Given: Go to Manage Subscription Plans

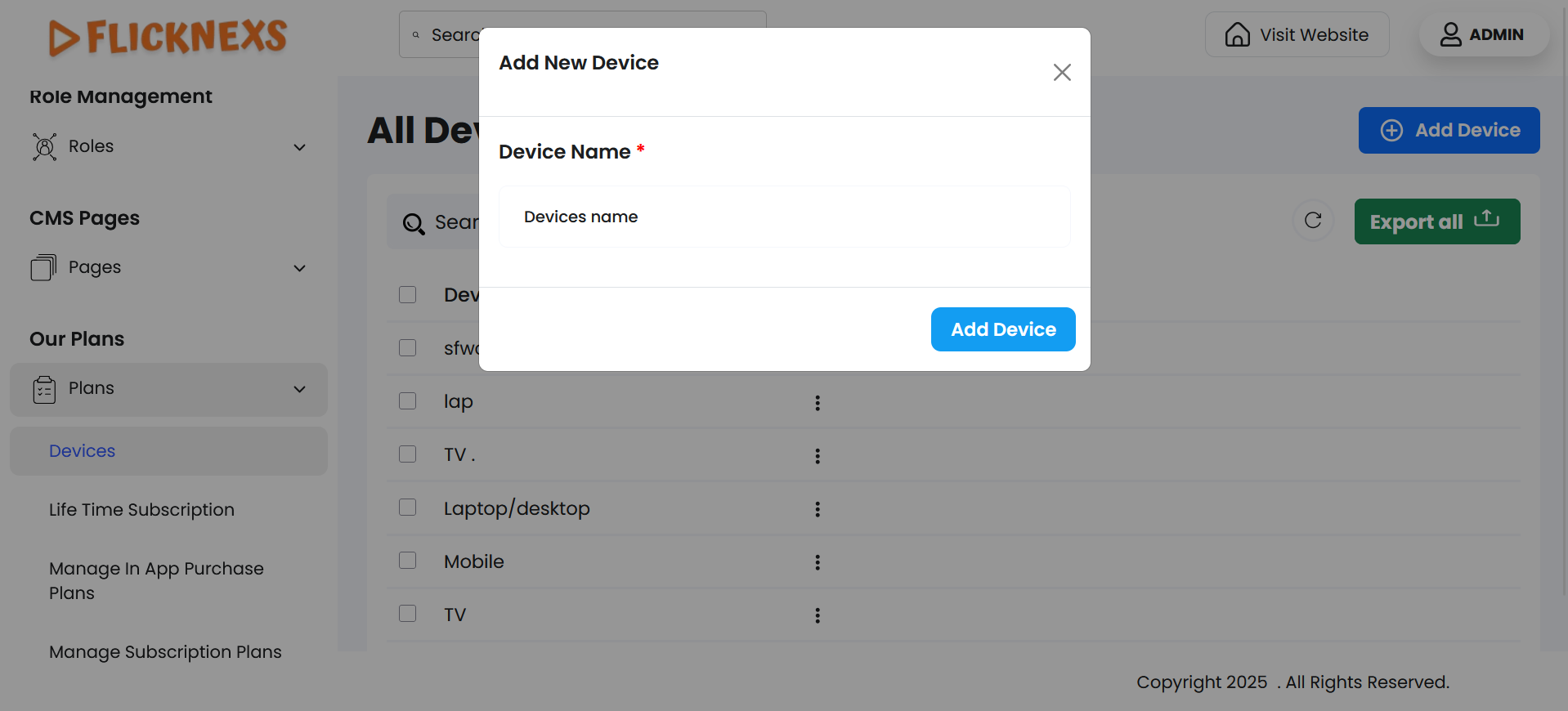Looking at the screenshot, I should 165,652.
